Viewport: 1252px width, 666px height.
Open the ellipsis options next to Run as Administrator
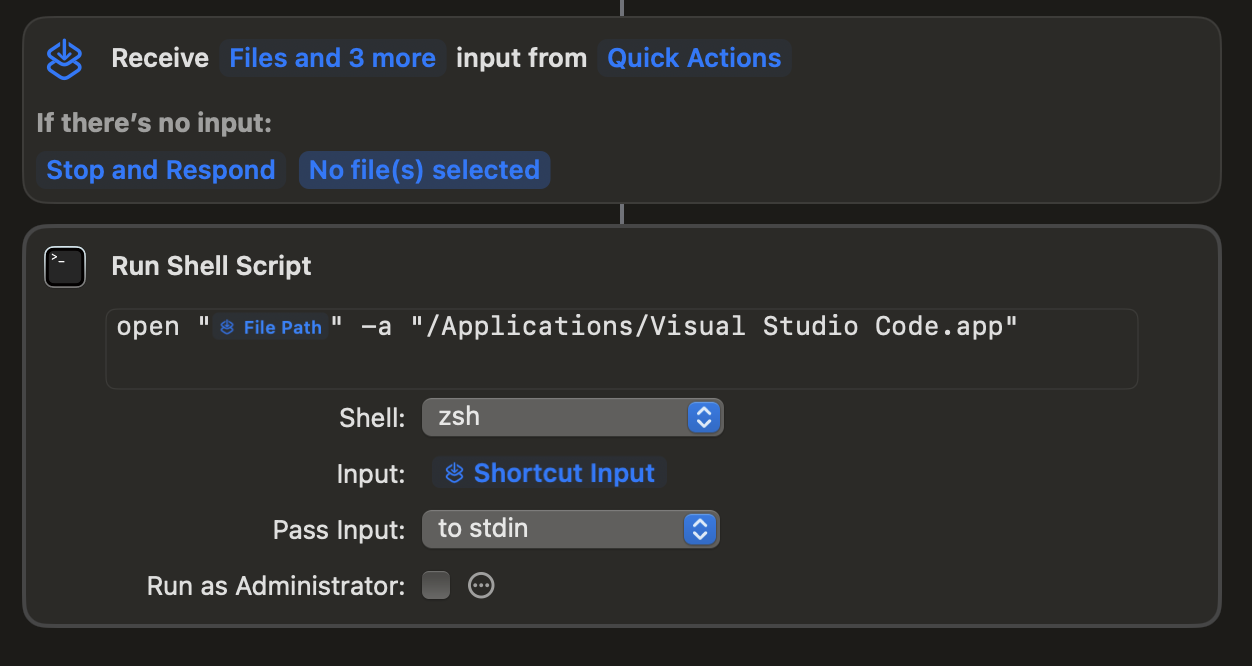481,585
